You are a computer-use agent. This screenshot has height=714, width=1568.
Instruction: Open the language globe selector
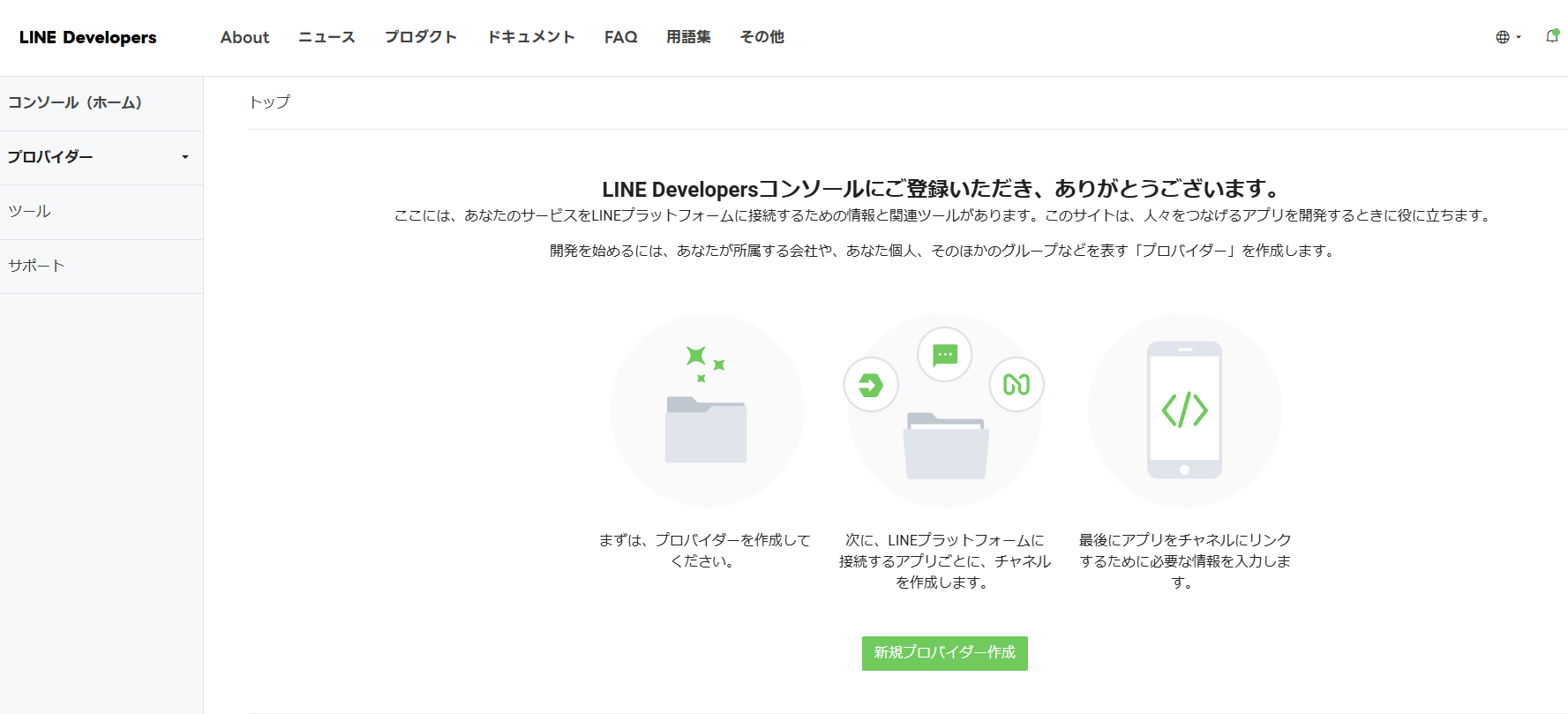tap(1508, 37)
